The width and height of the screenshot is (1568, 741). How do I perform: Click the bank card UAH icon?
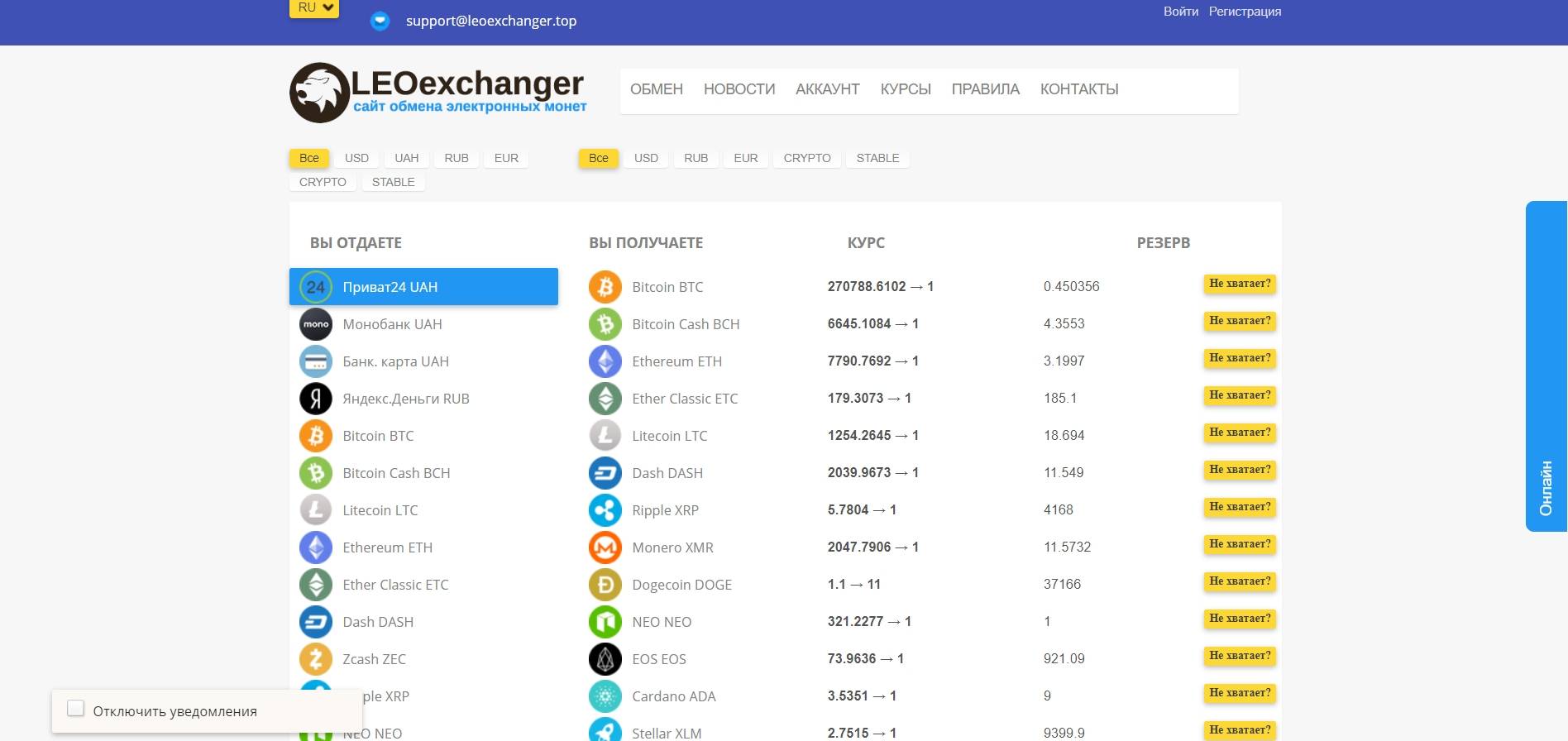[316, 361]
